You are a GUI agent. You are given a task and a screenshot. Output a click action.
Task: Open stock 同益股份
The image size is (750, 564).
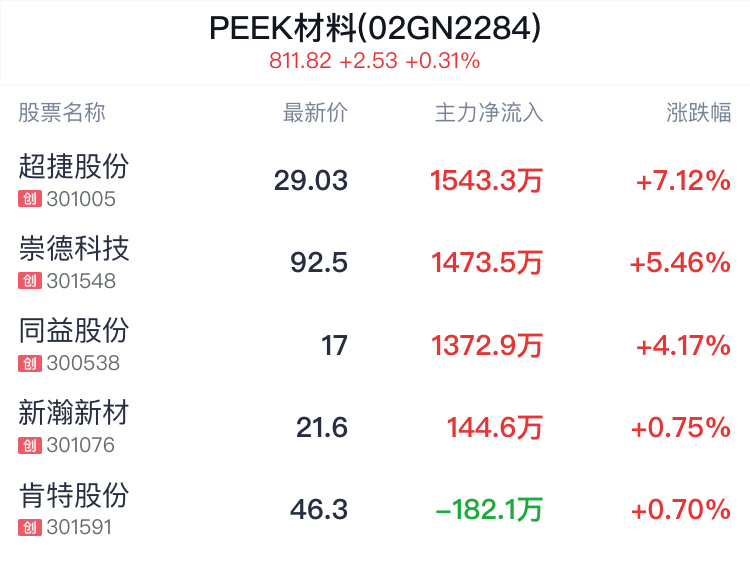tap(74, 331)
